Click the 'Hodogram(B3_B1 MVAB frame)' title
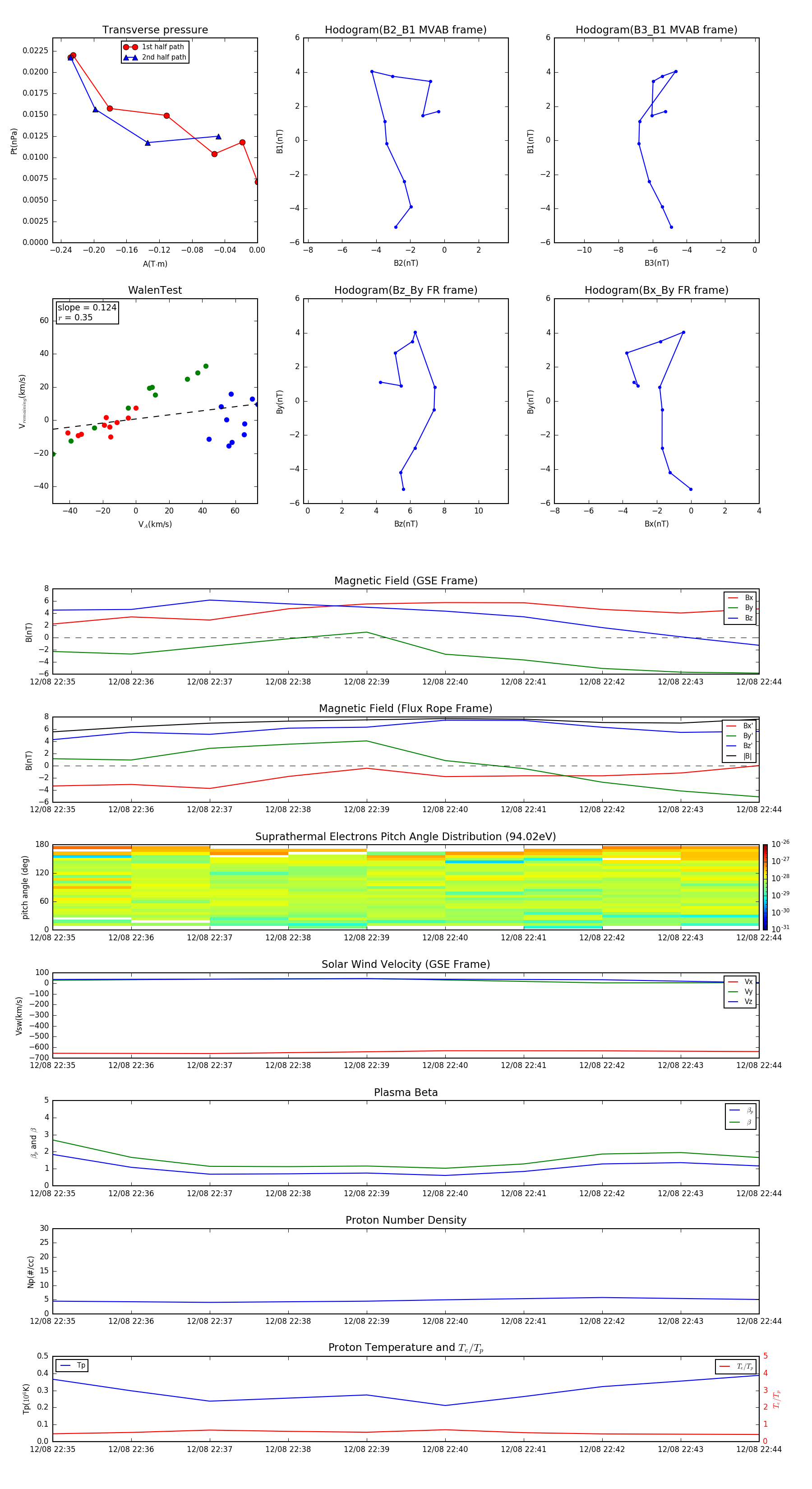This screenshot has height=1489, width=812. [x=656, y=30]
